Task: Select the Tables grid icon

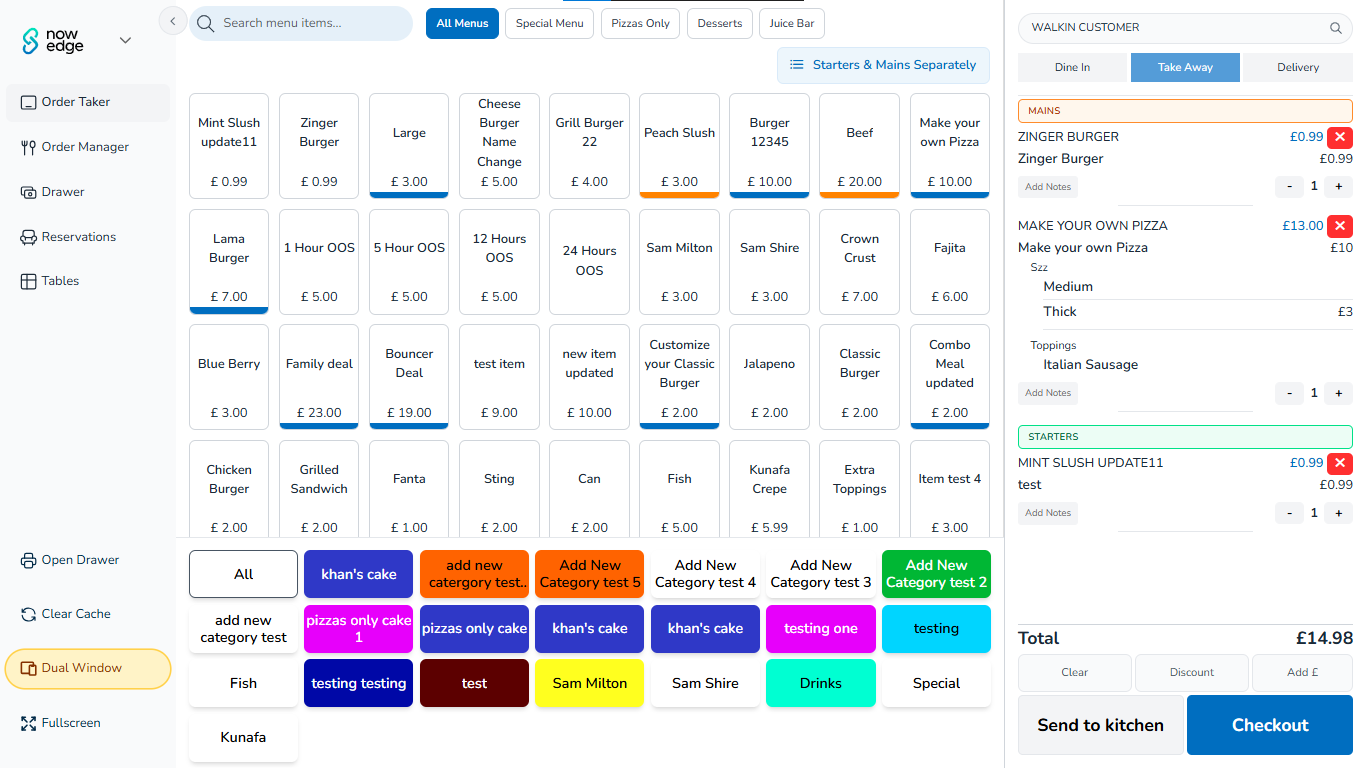Action: [x=28, y=281]
